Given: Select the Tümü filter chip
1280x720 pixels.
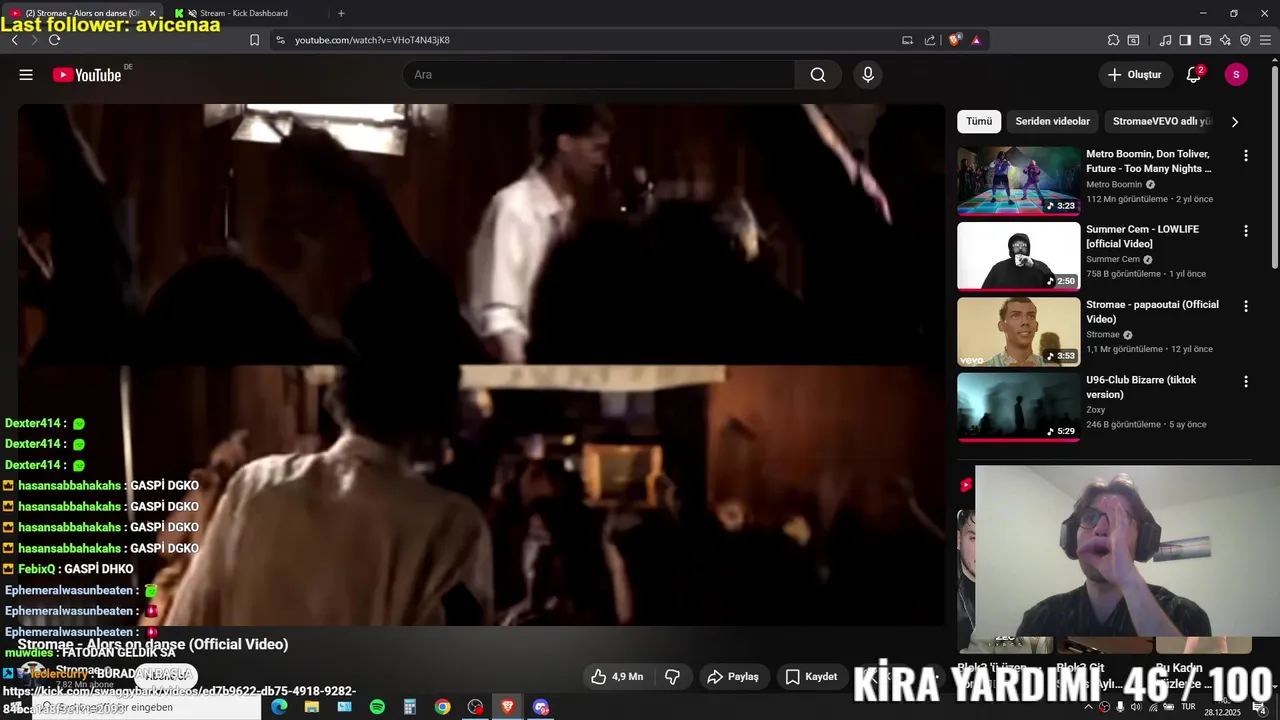Looking at the screenshot, I should 979,121.
